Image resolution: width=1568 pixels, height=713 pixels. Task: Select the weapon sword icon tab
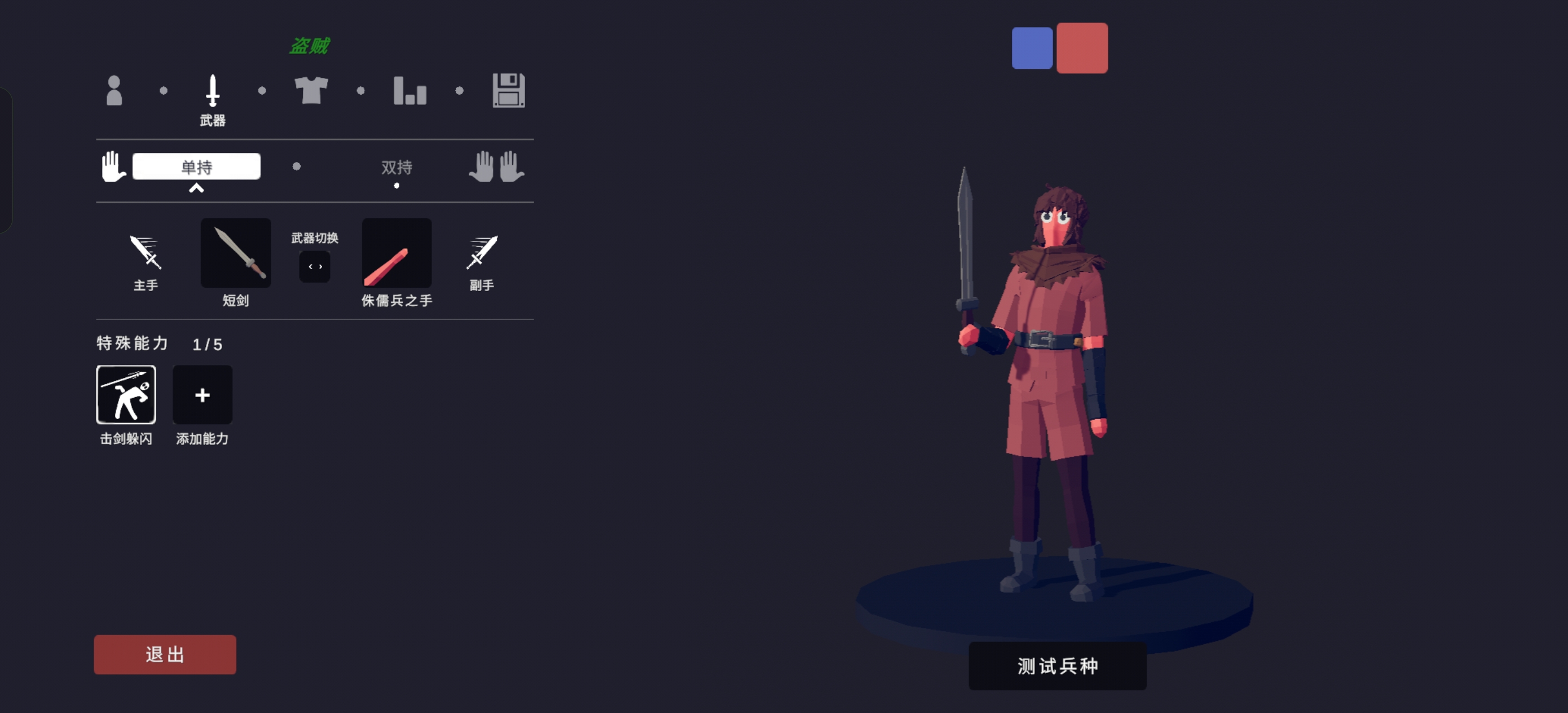click(x=213, y=90)
